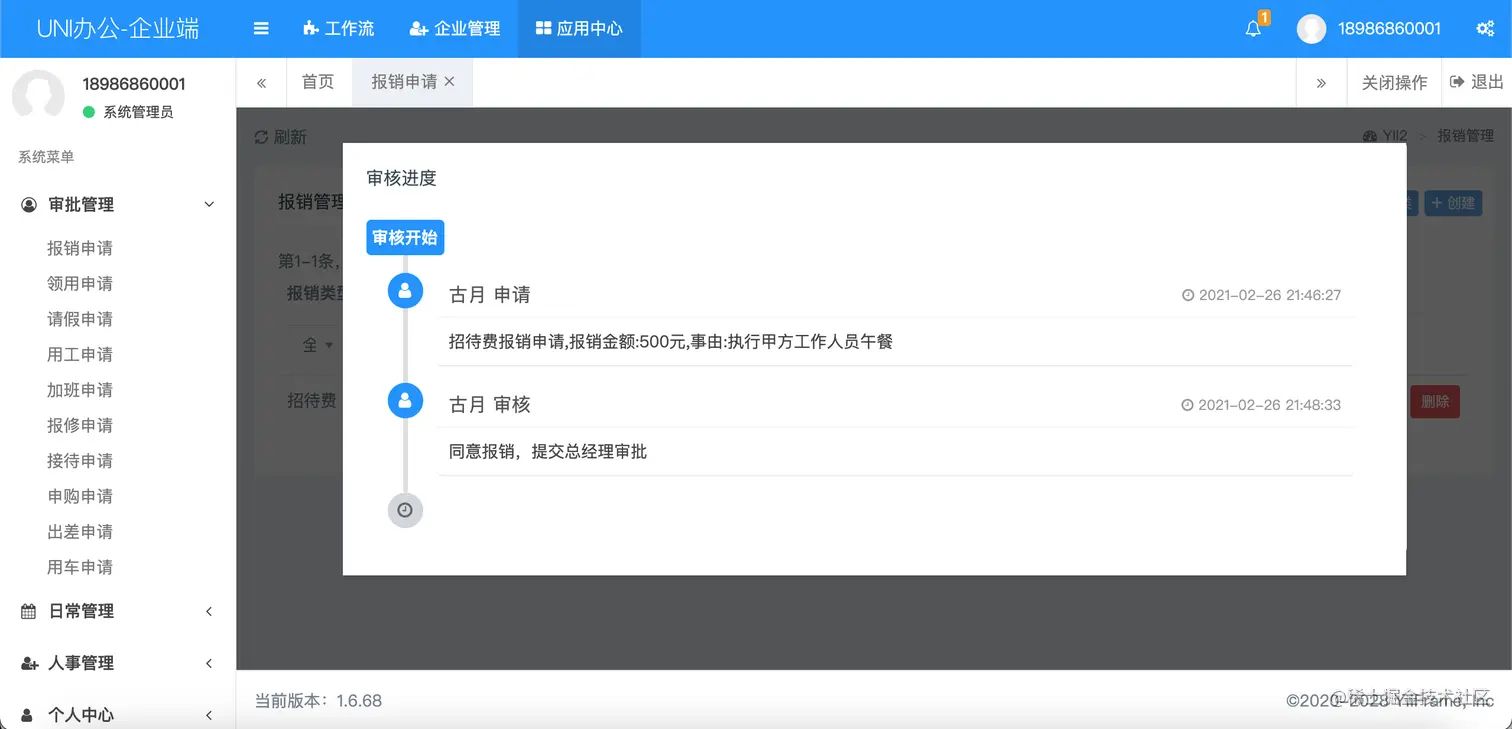Screen dimensions: 1512x729
Task: Click the 审批管理 person icon
Action: click(29, 204)
